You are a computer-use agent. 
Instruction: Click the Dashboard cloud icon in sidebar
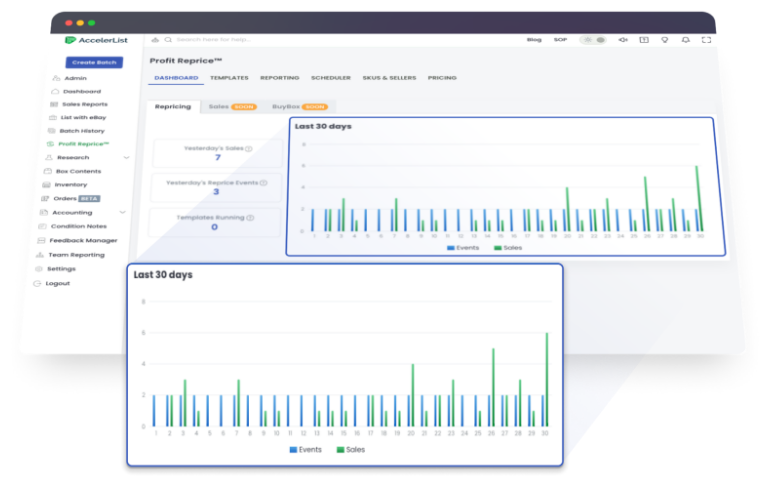tap(55, 91)
